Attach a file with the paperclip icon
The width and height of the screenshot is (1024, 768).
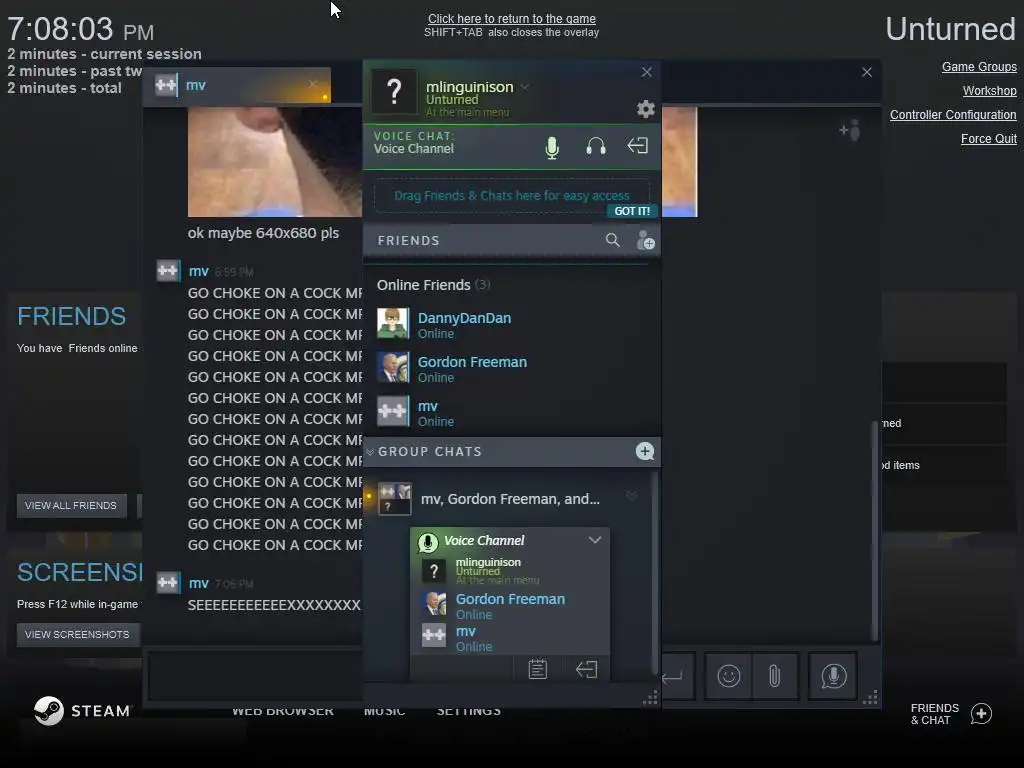[775, 676]
